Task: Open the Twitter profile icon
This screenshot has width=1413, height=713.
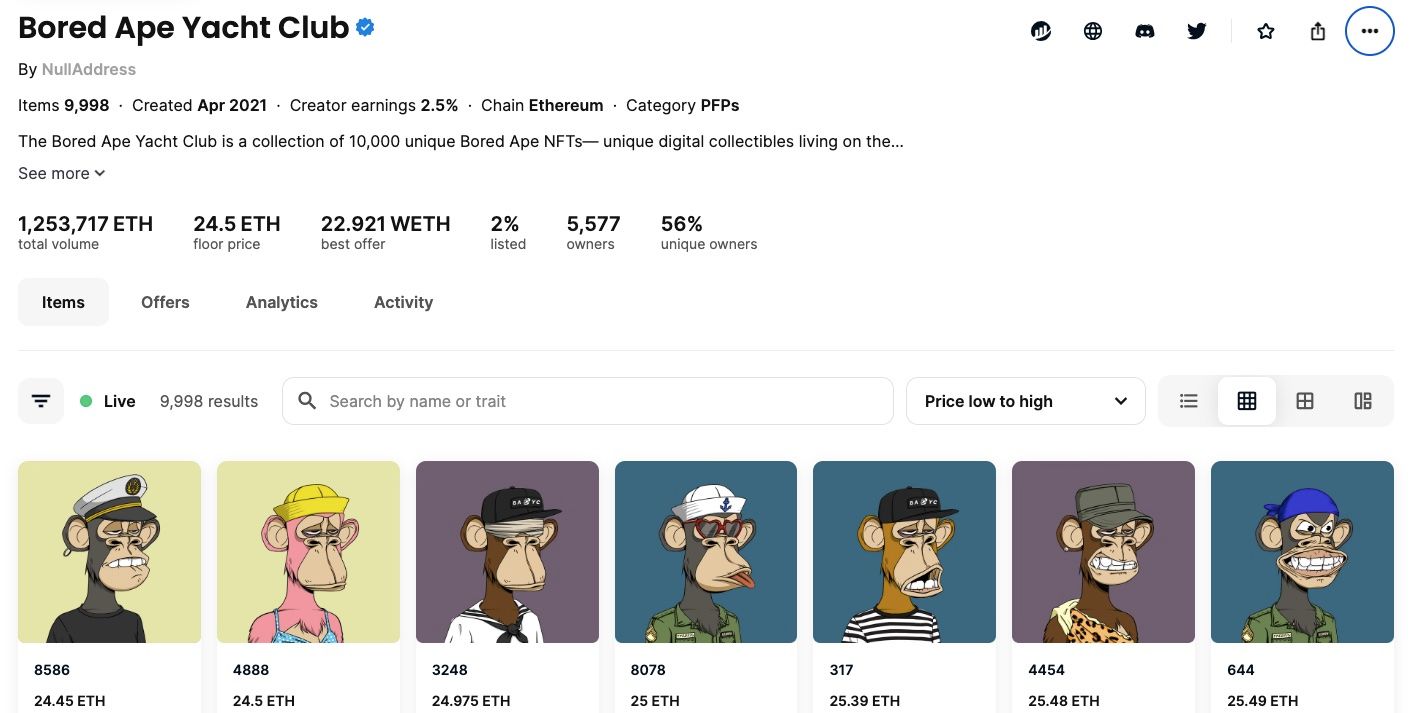Action: (1197, 31)
